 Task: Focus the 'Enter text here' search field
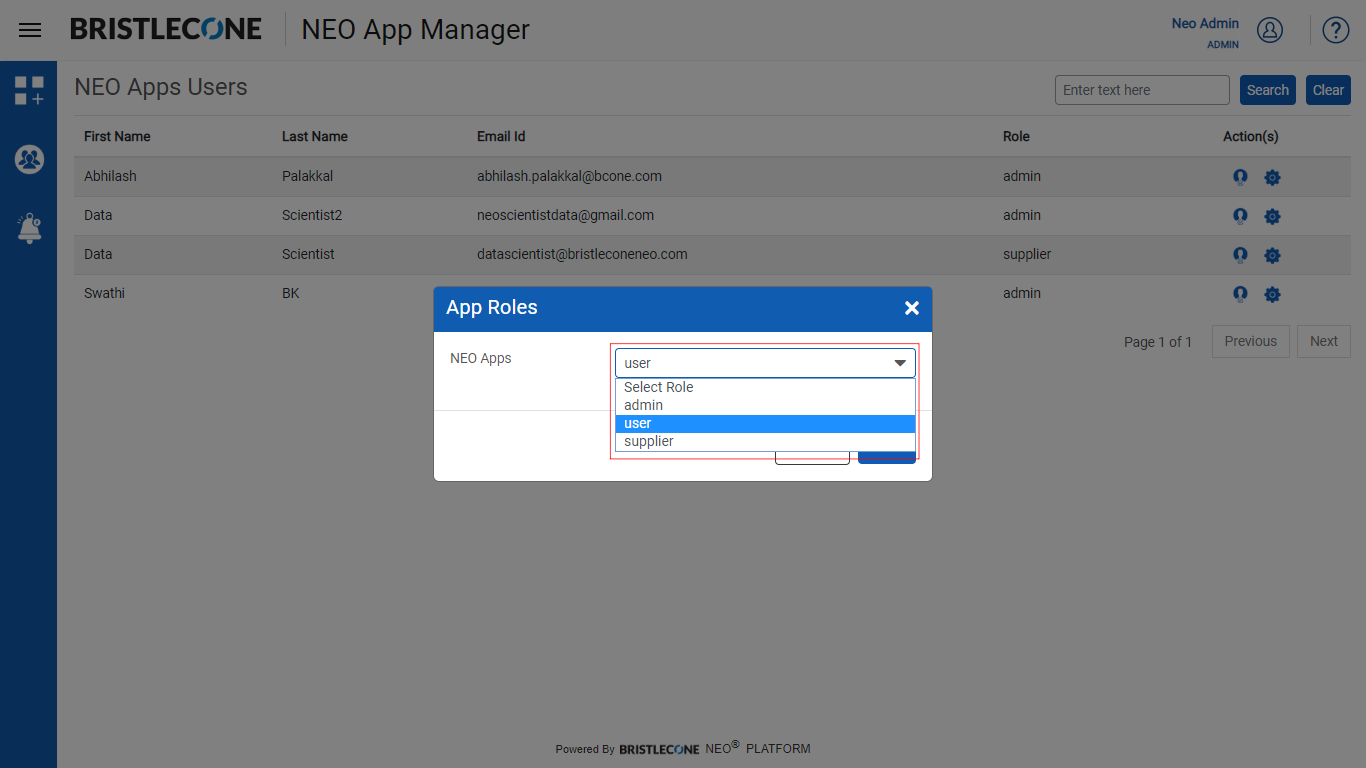click(x=1142, y=90)
